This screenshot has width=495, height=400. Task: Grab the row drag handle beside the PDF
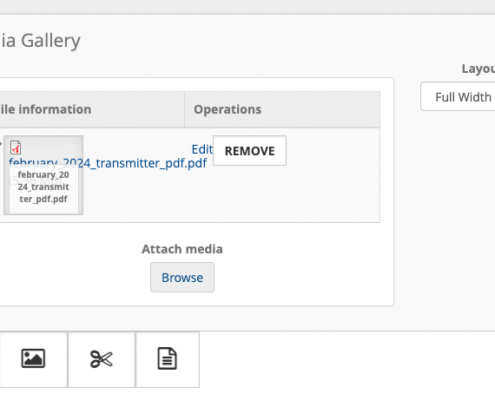[1, 144]
